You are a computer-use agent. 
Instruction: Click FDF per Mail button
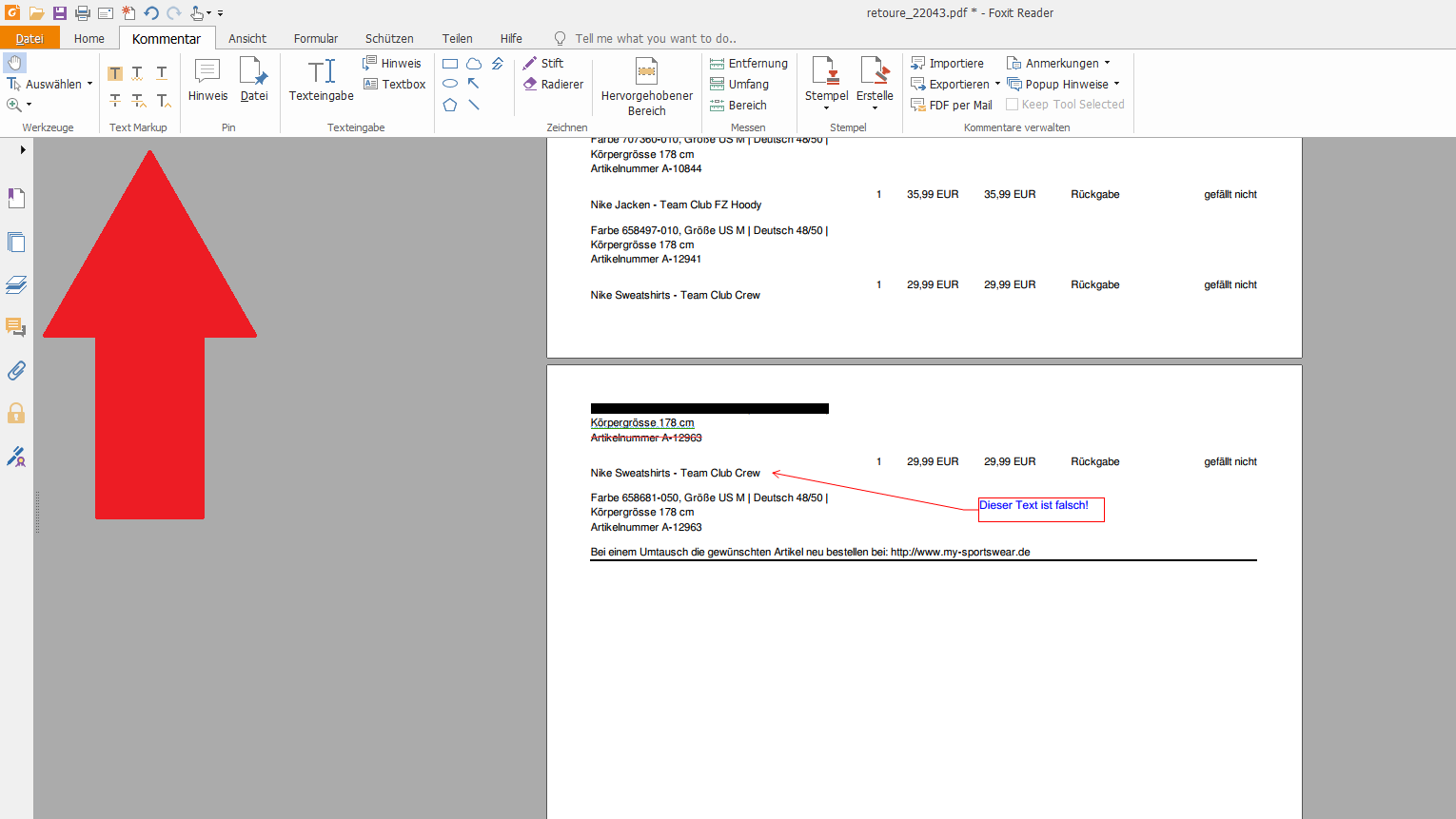(x=952, y=106)
